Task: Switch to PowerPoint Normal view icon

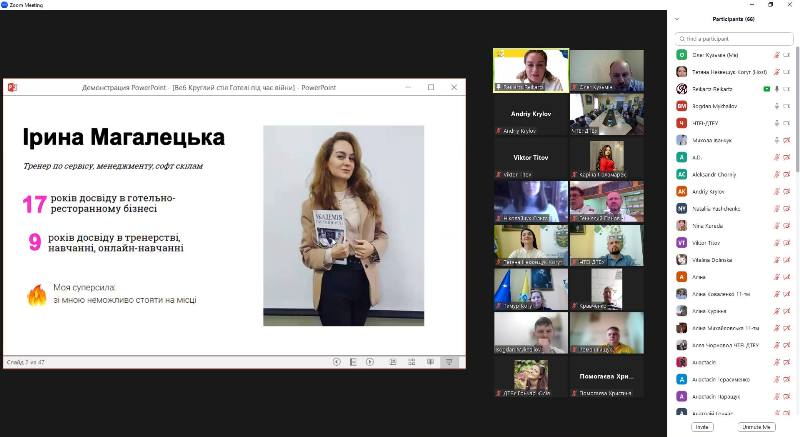Action: pos(393,362)
